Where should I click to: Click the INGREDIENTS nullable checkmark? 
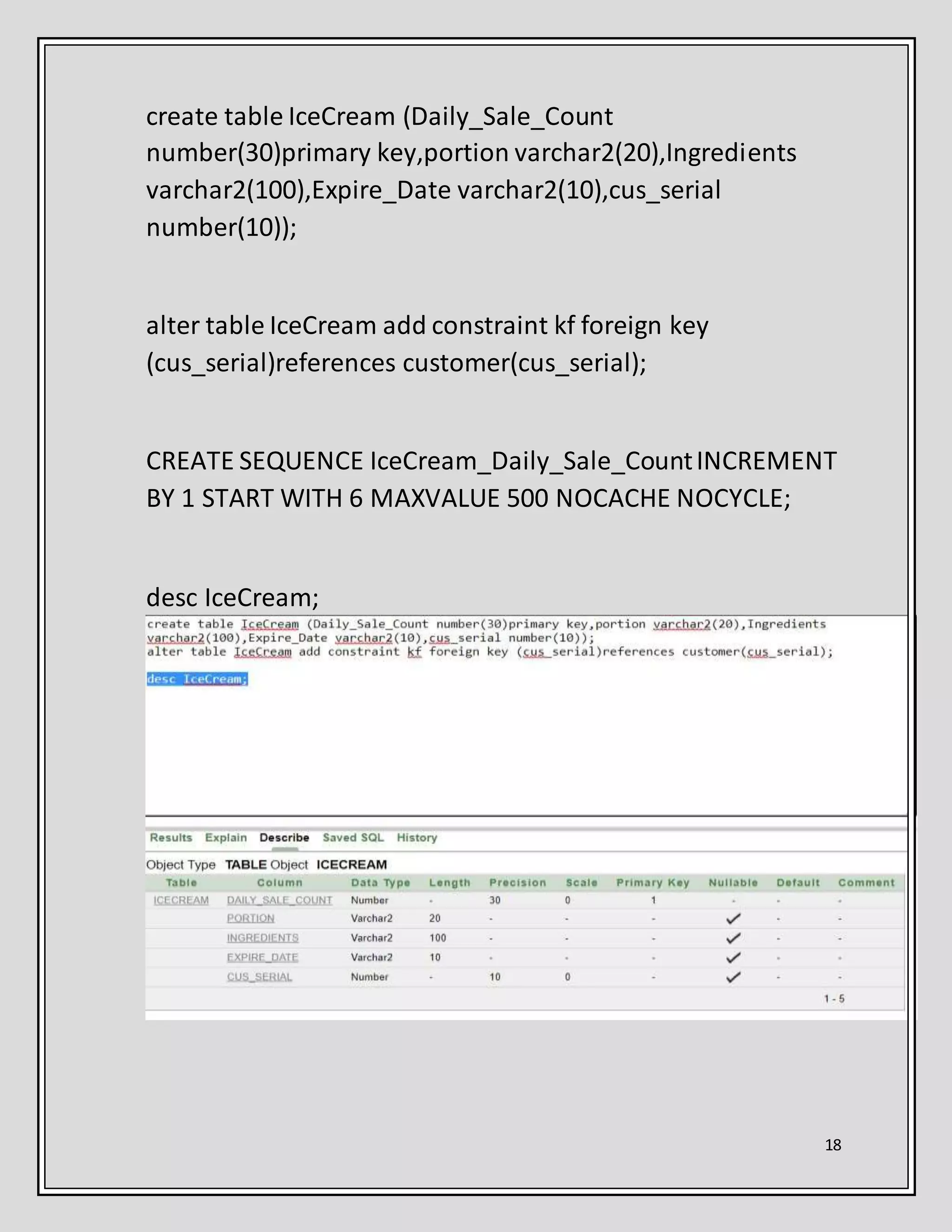pyautogui.click(x=733, y=938)
